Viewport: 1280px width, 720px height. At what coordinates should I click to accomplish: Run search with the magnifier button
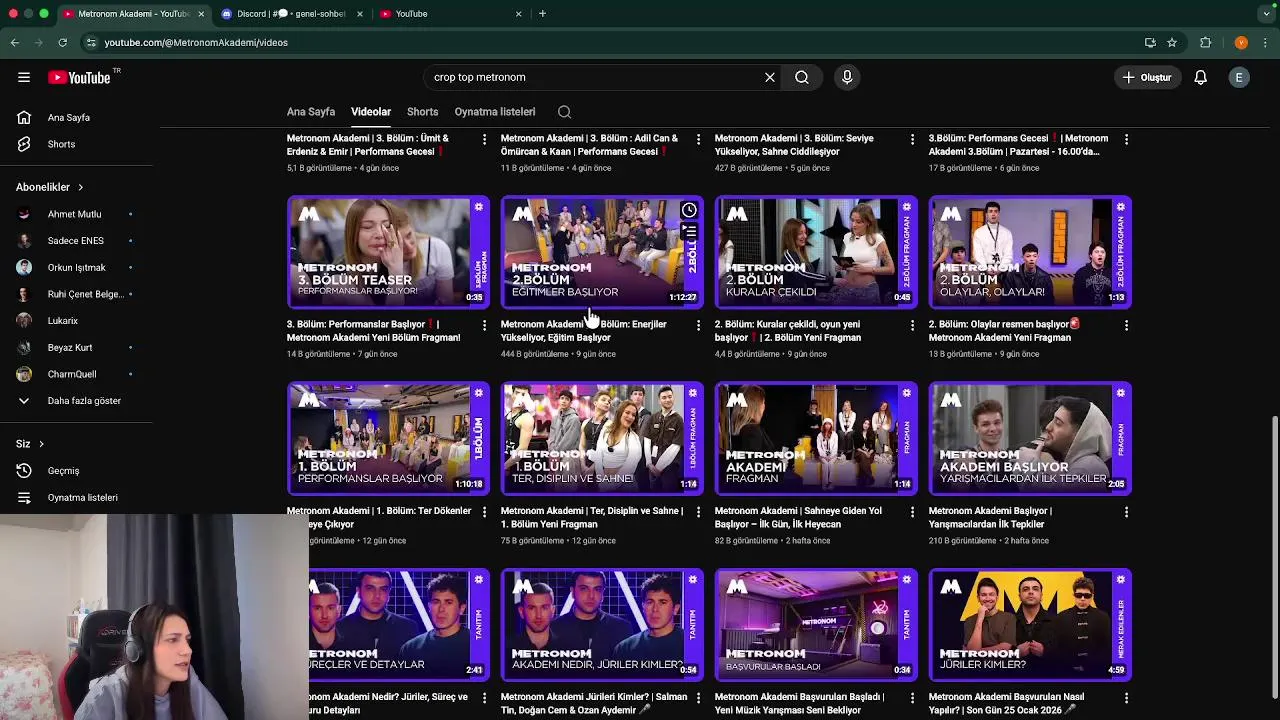click(802, 77)
